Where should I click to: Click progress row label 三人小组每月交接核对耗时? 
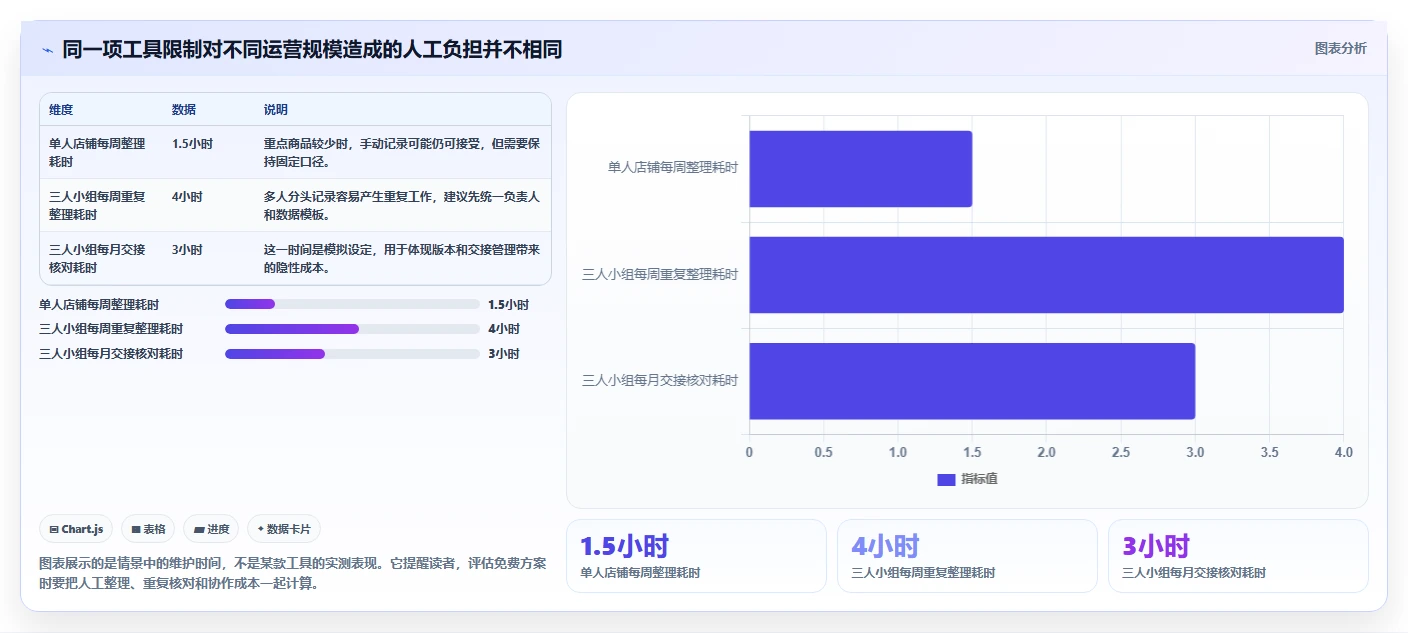111,354
